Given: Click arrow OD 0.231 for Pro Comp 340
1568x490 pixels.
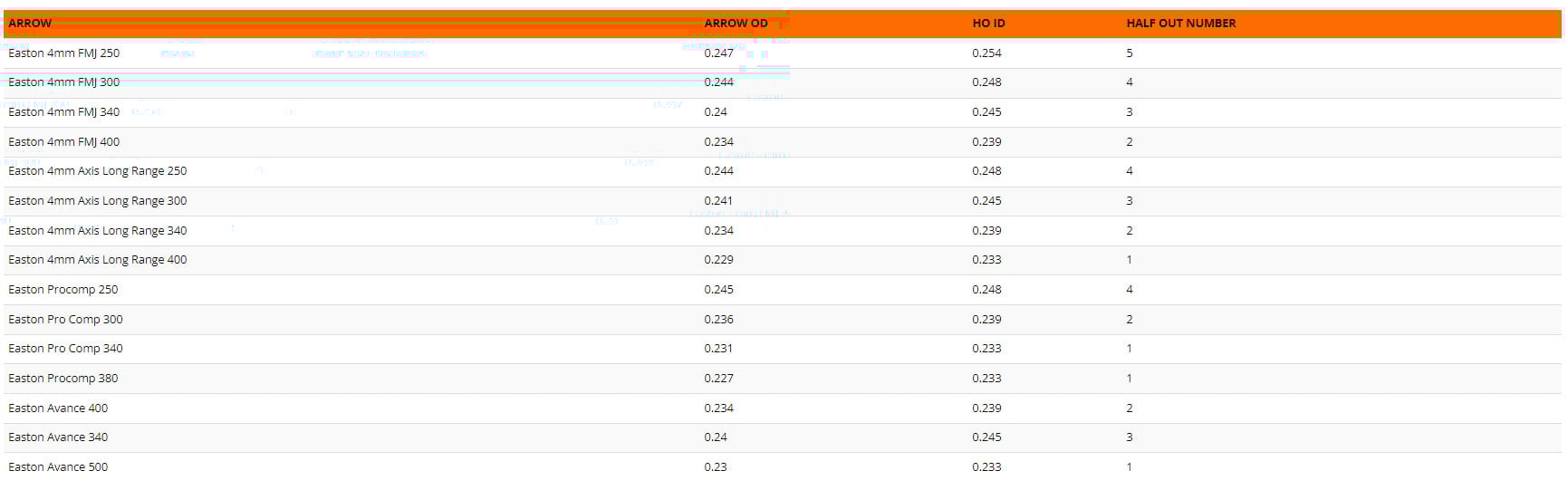Looking at the screenshot, I should pyautogui.click(x=718, y=349).
